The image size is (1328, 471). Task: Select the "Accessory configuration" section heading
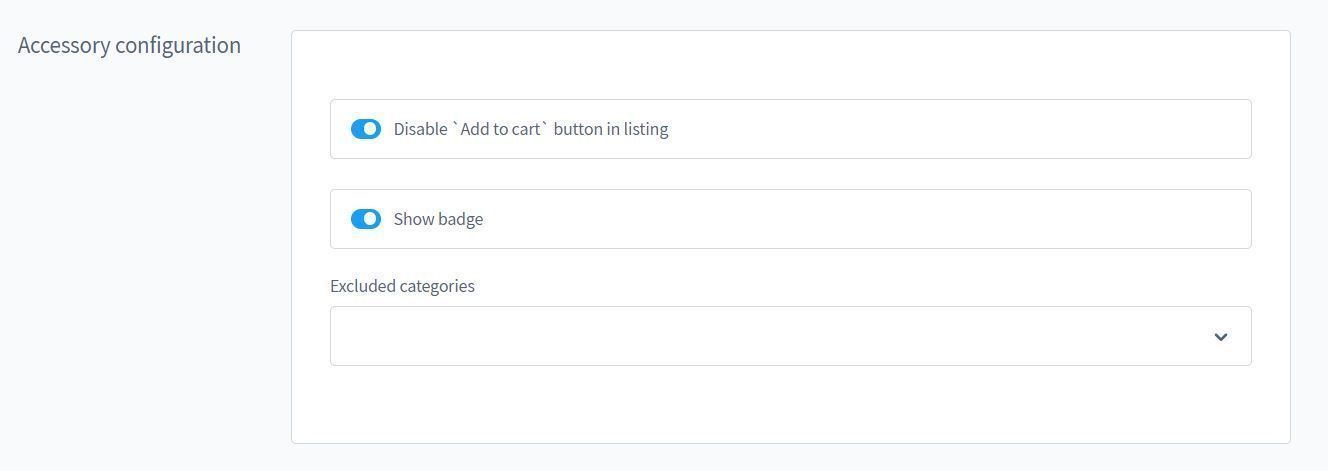(129, 45)
